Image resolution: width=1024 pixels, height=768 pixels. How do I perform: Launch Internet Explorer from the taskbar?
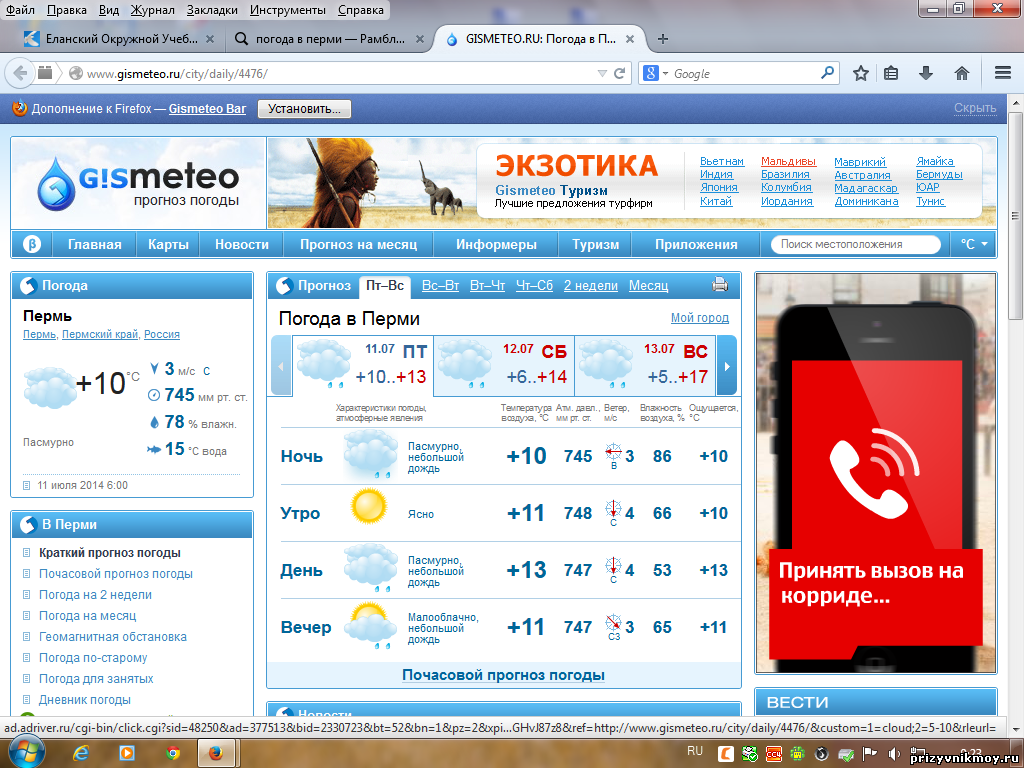81,754
